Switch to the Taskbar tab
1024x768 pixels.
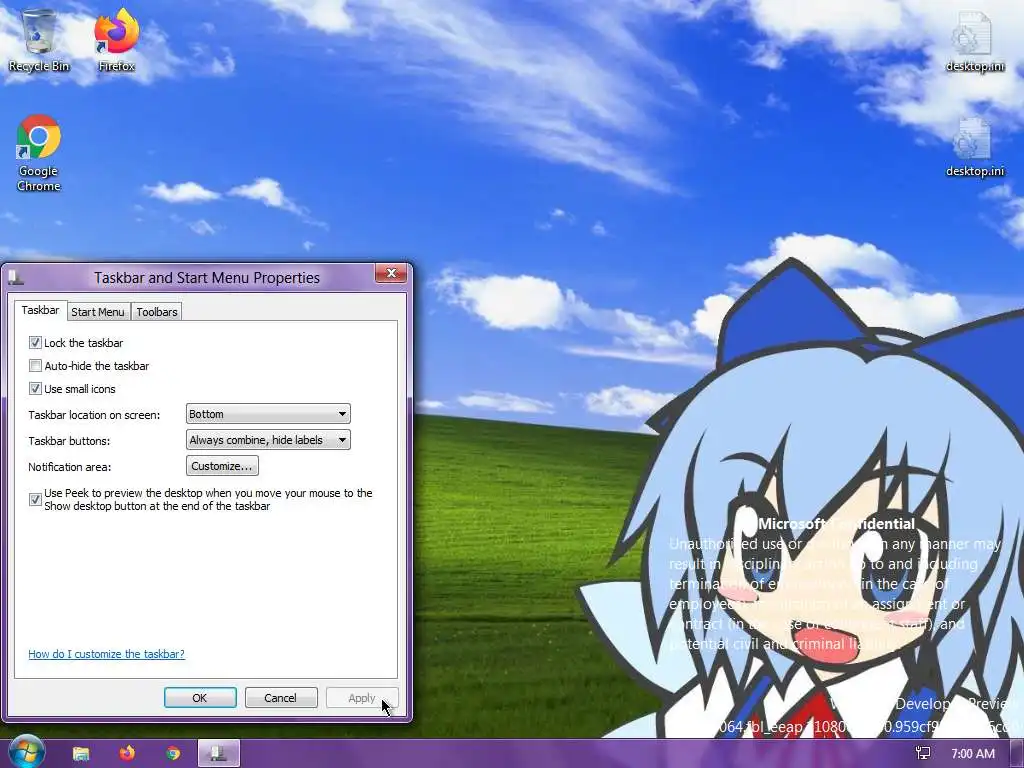[x=40, y=310]
